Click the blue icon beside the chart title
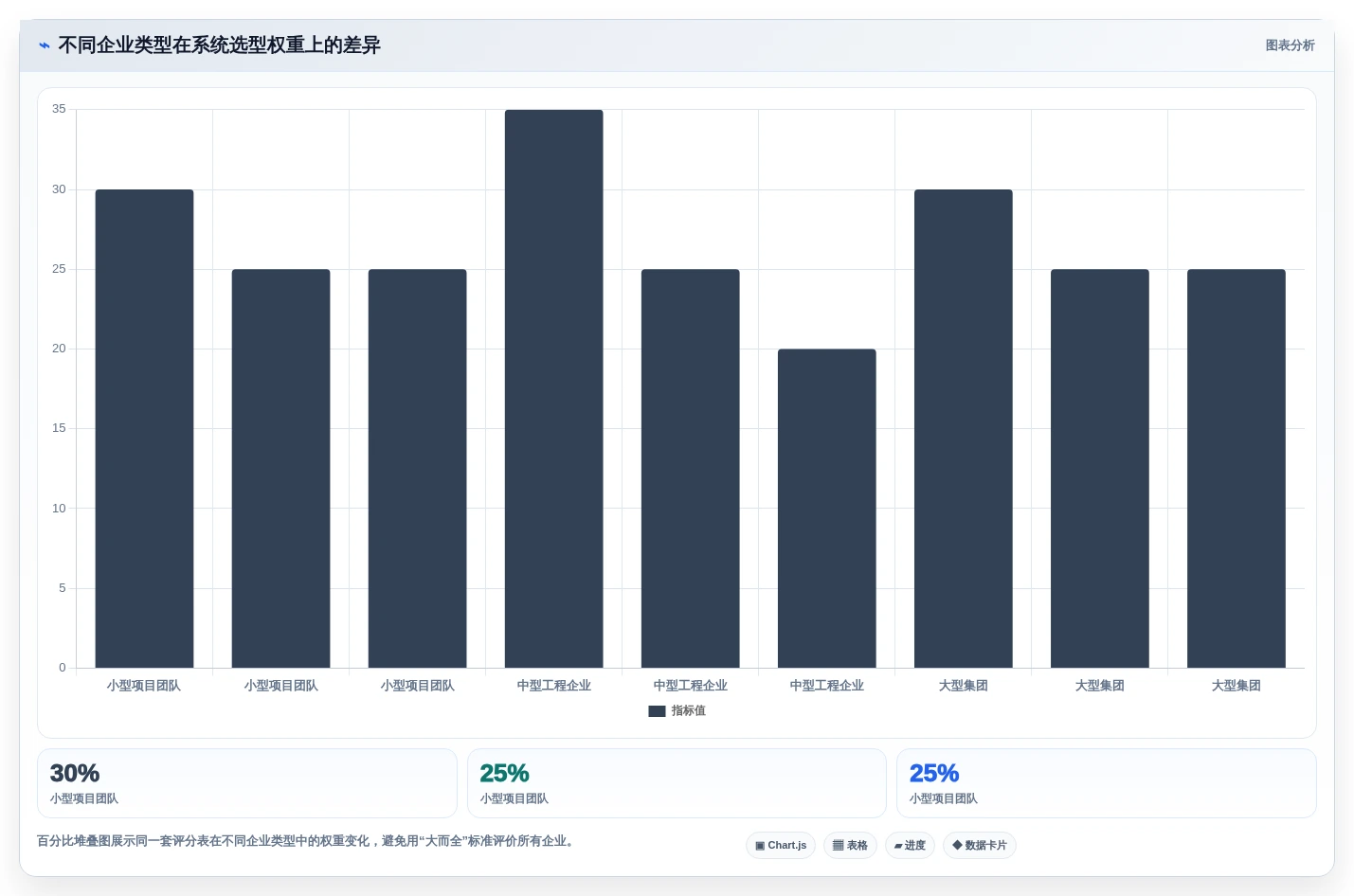The width and height of the screenshot is (1354, 896). [45, 45]
